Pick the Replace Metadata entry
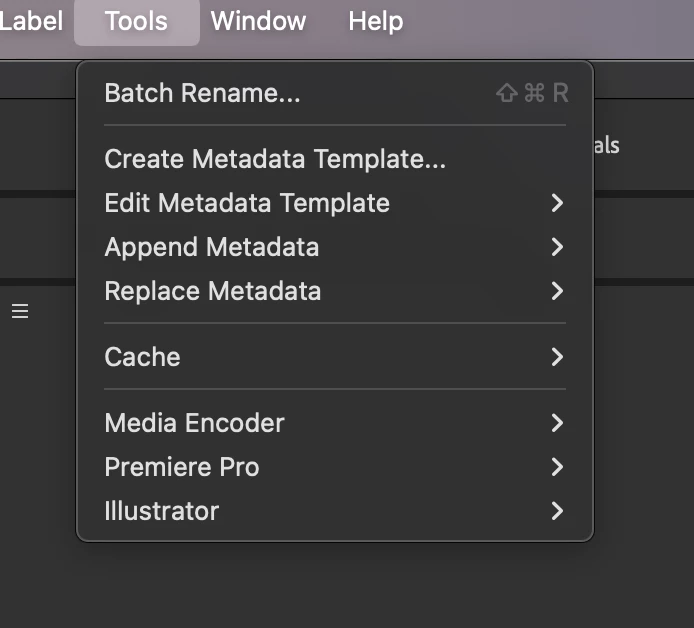This screenshot has height=628, width=694. click(213, 291)
